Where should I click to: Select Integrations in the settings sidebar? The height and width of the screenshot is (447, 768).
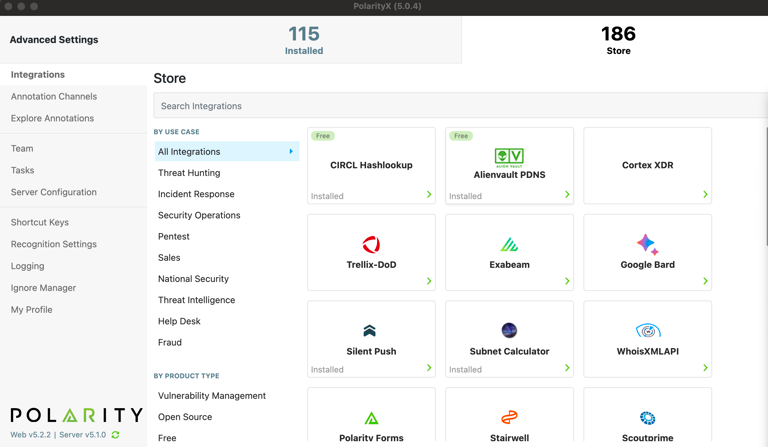tap(73, 74)
